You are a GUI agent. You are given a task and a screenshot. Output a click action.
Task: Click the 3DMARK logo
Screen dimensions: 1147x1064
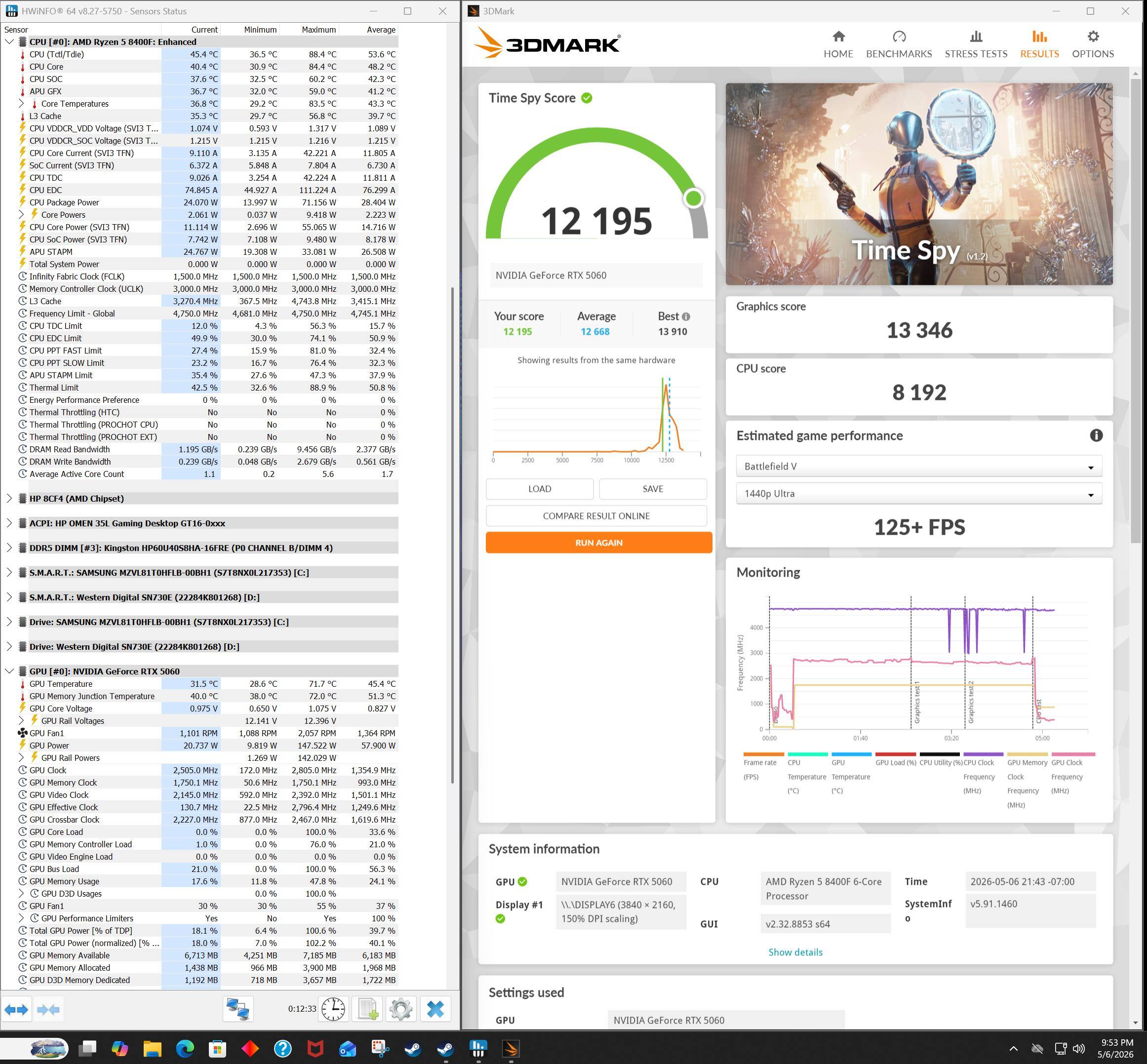pos(547,44)
